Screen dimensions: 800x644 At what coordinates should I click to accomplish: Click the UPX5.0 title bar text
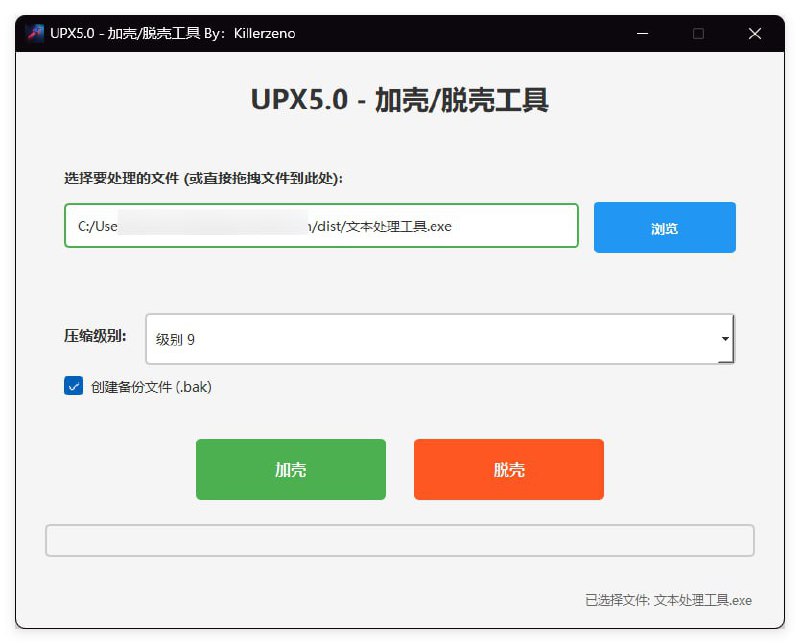[172, 33]
